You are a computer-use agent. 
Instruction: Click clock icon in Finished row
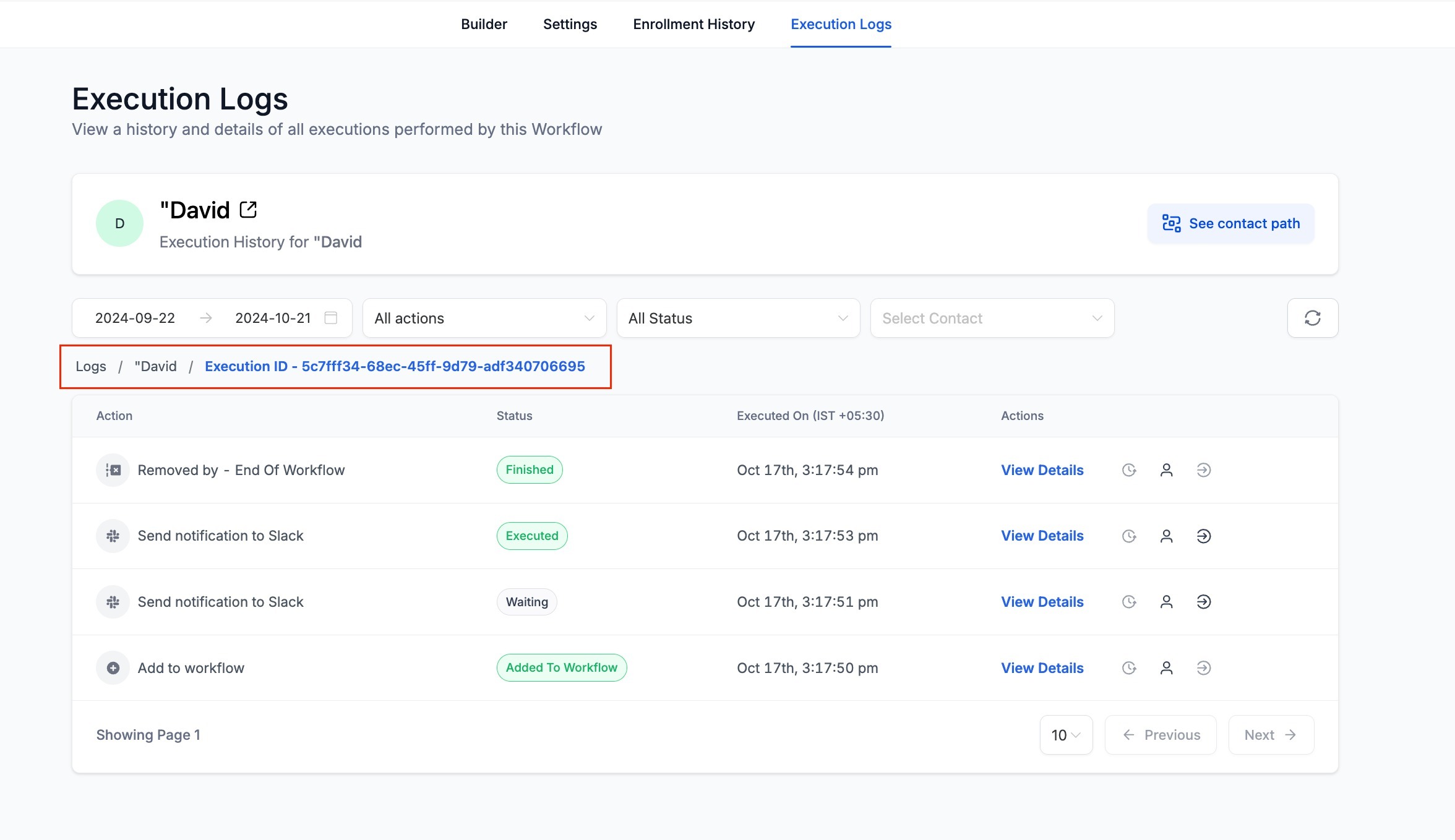(1129, 470)
